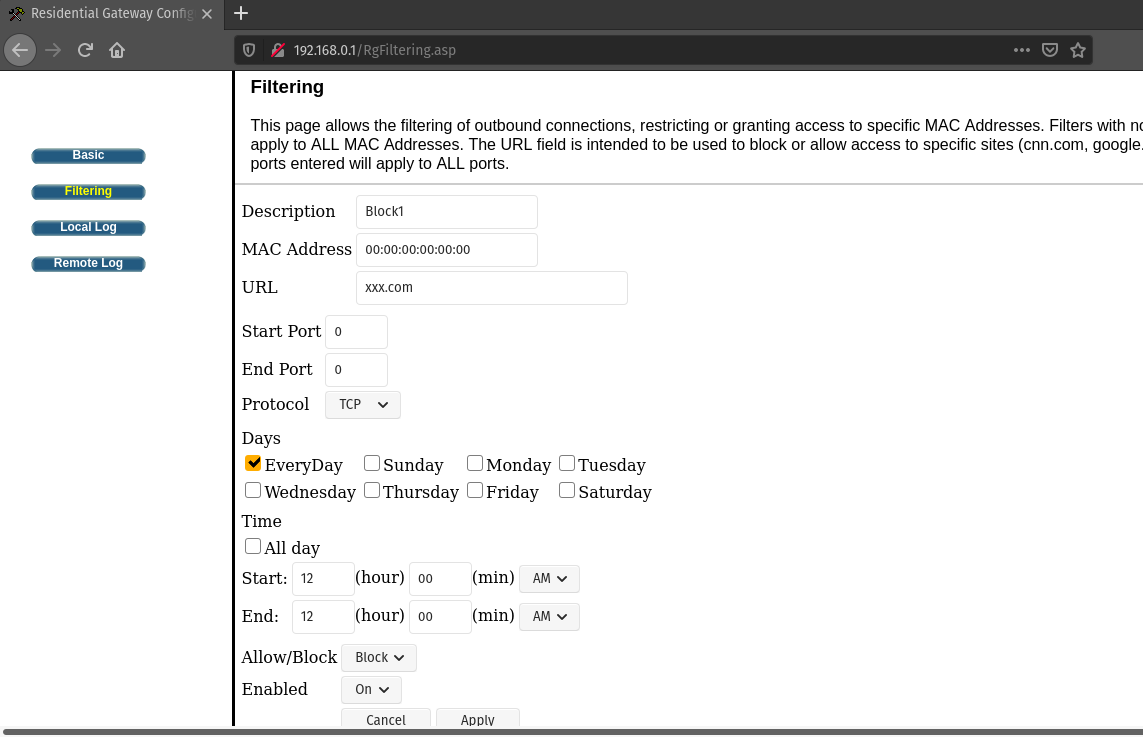Click the Apply button
This screenshot has width=1143, height=737.
(x=477, y=718)
